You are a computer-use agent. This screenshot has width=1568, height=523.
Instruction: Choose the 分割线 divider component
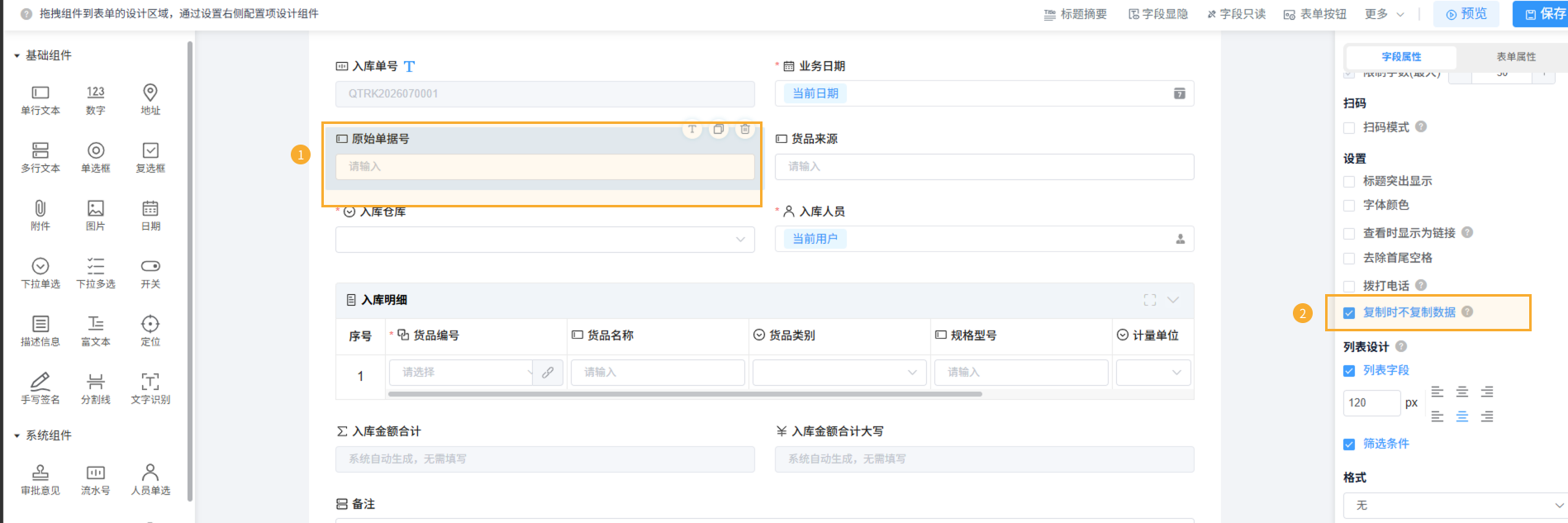96,388
